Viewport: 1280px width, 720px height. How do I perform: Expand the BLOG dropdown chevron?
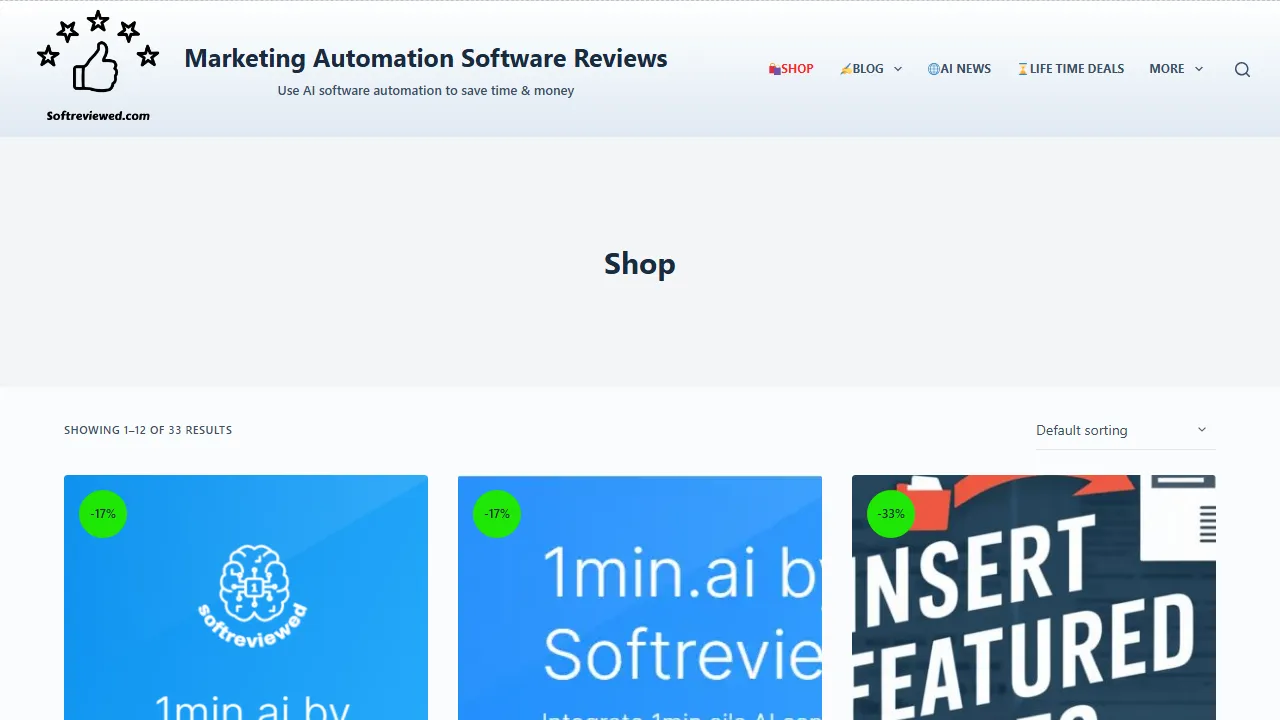[x=898, y=69]
